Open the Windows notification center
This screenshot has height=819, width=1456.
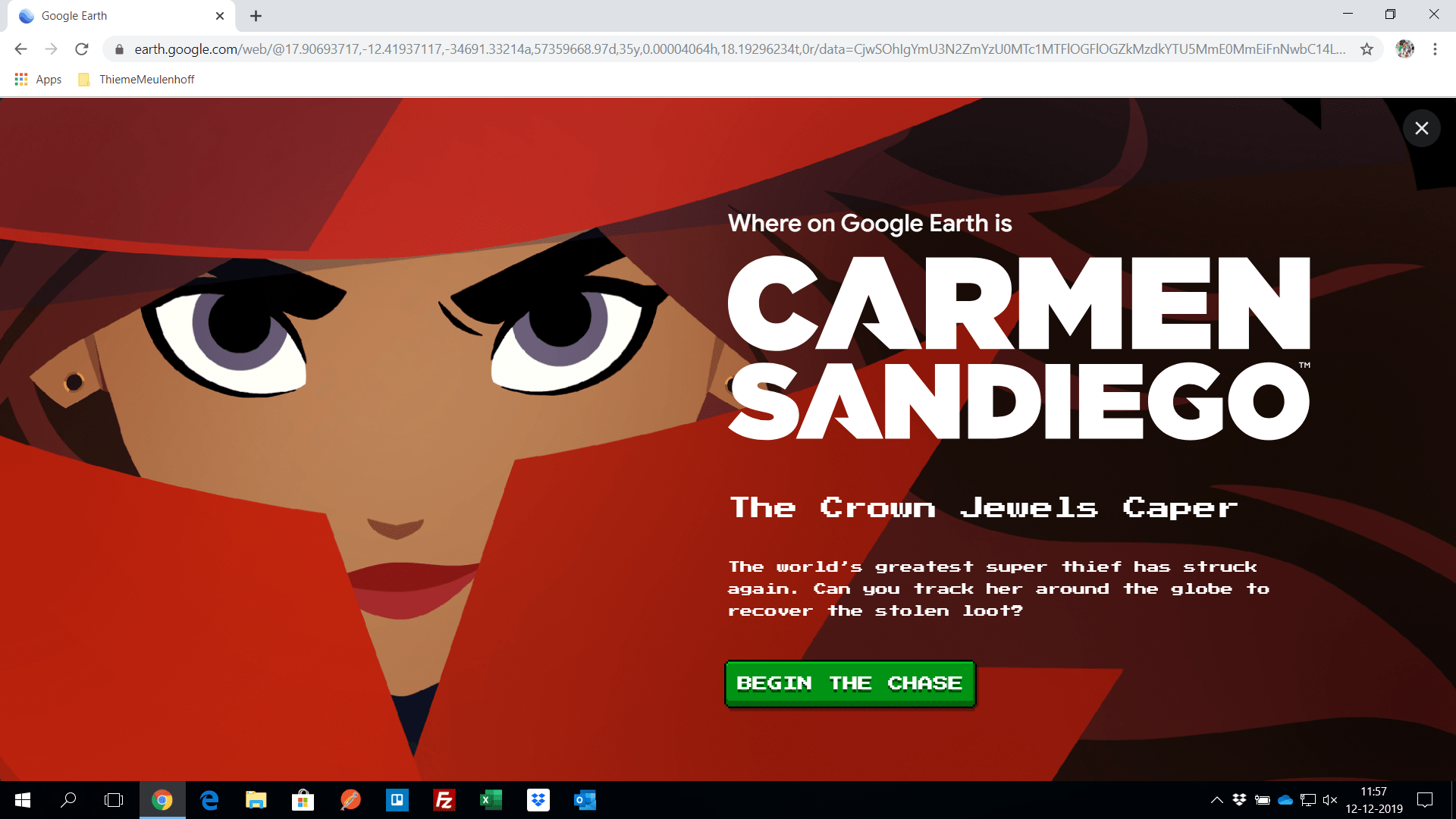pyautogui.click(x=1425, y=800)
